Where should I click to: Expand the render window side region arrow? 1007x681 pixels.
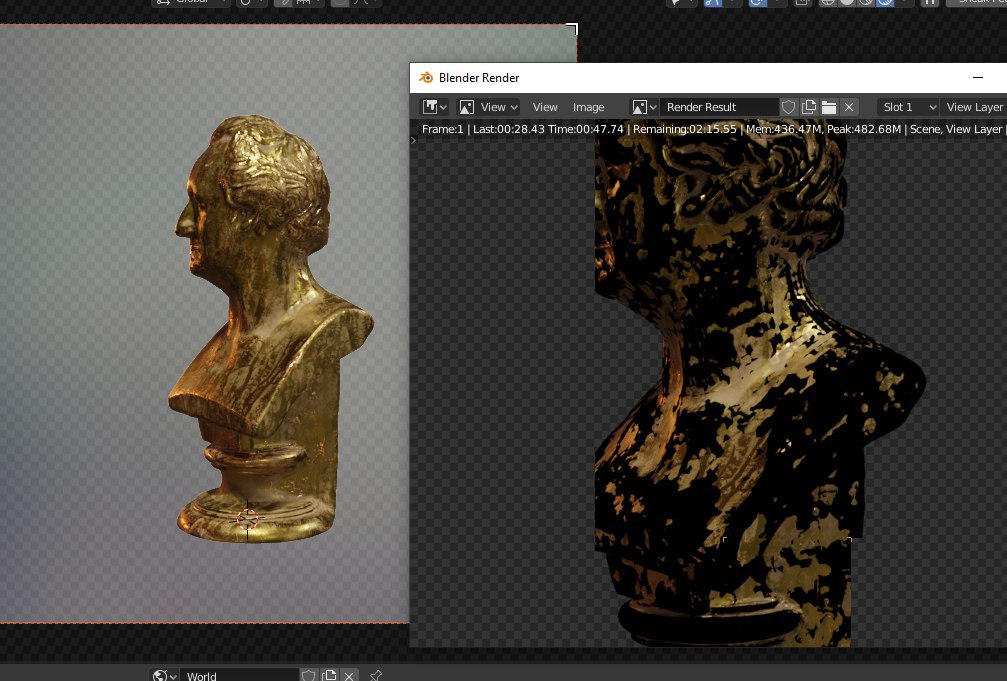[413, 140]
